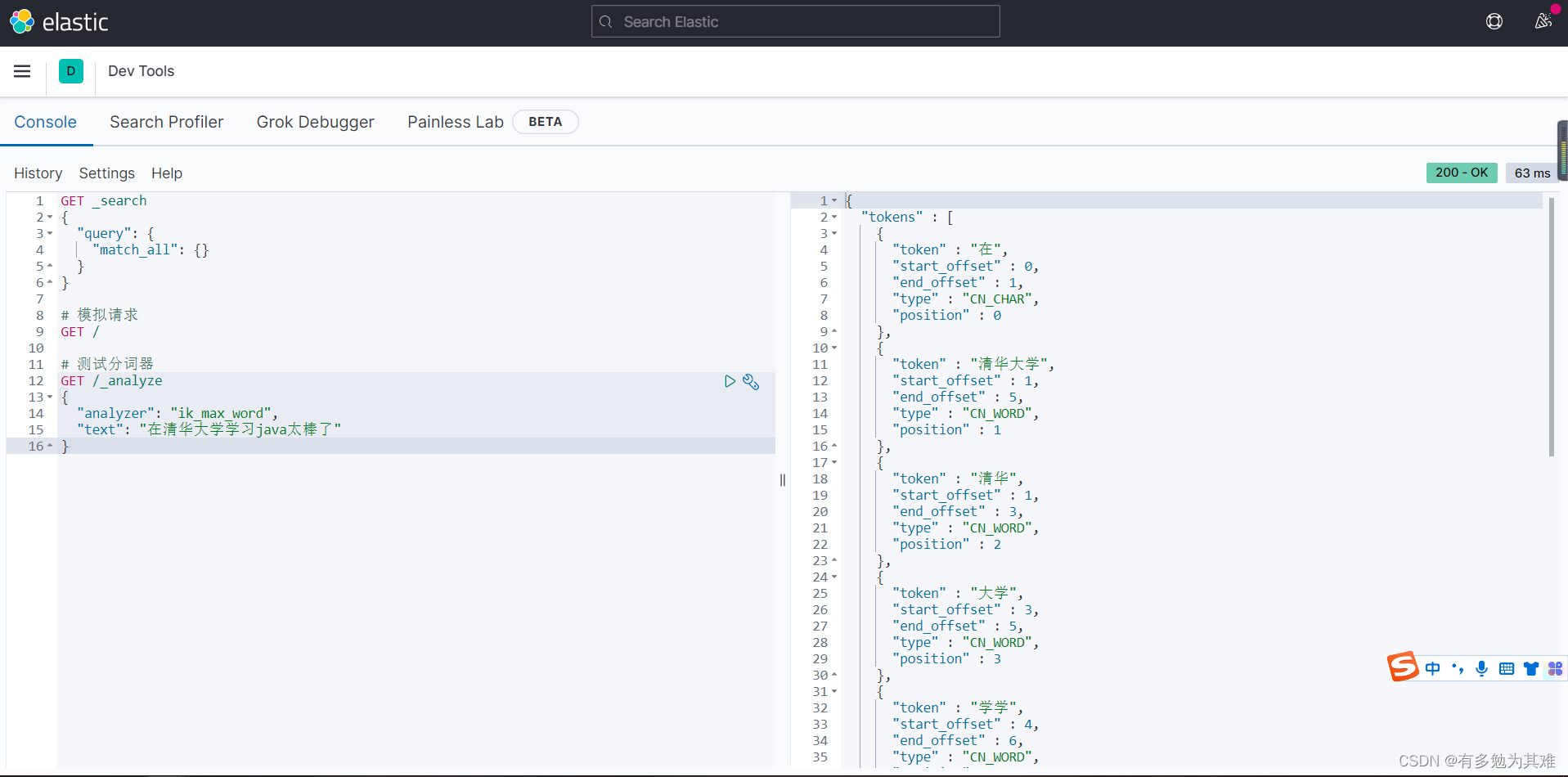The height and width of the screenshot is (777, 1568).
Task: Click the "analyzer": "ik_max_word" line
Action: pyautogui.click(x=177, y=414)
